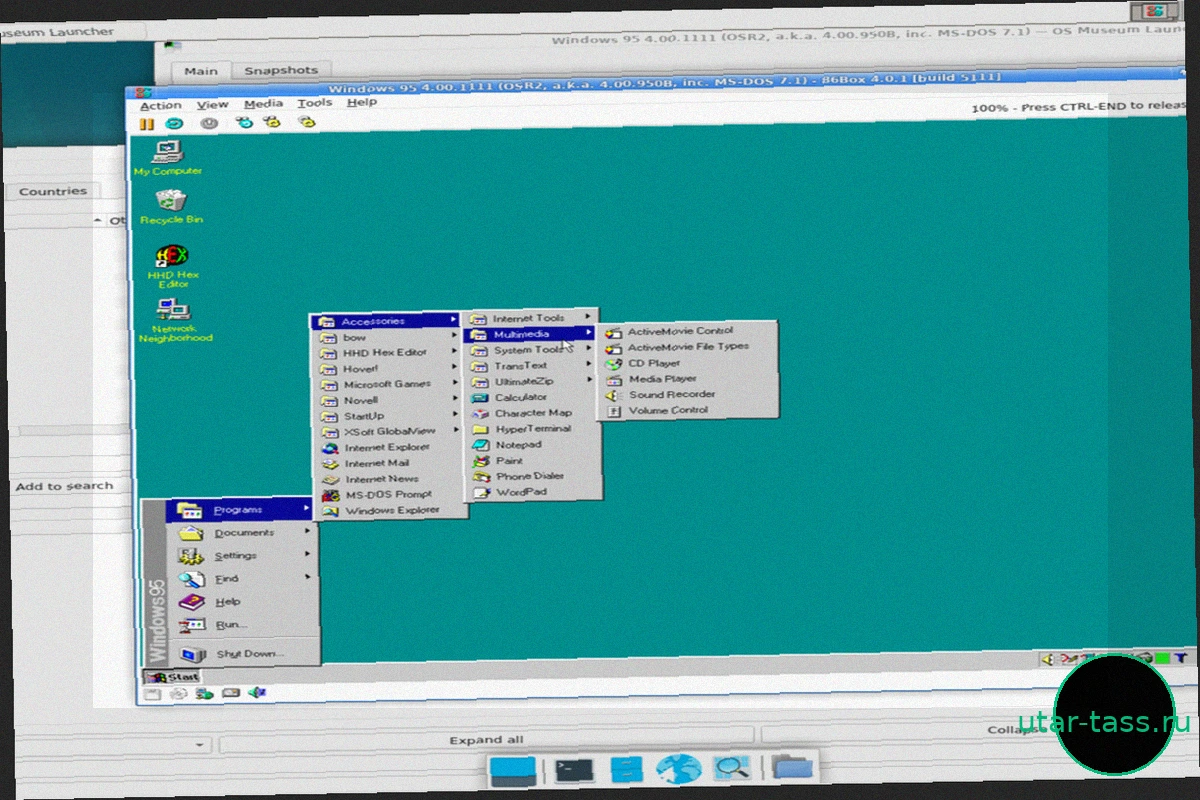Switch to the Main tab

point(201,72)
